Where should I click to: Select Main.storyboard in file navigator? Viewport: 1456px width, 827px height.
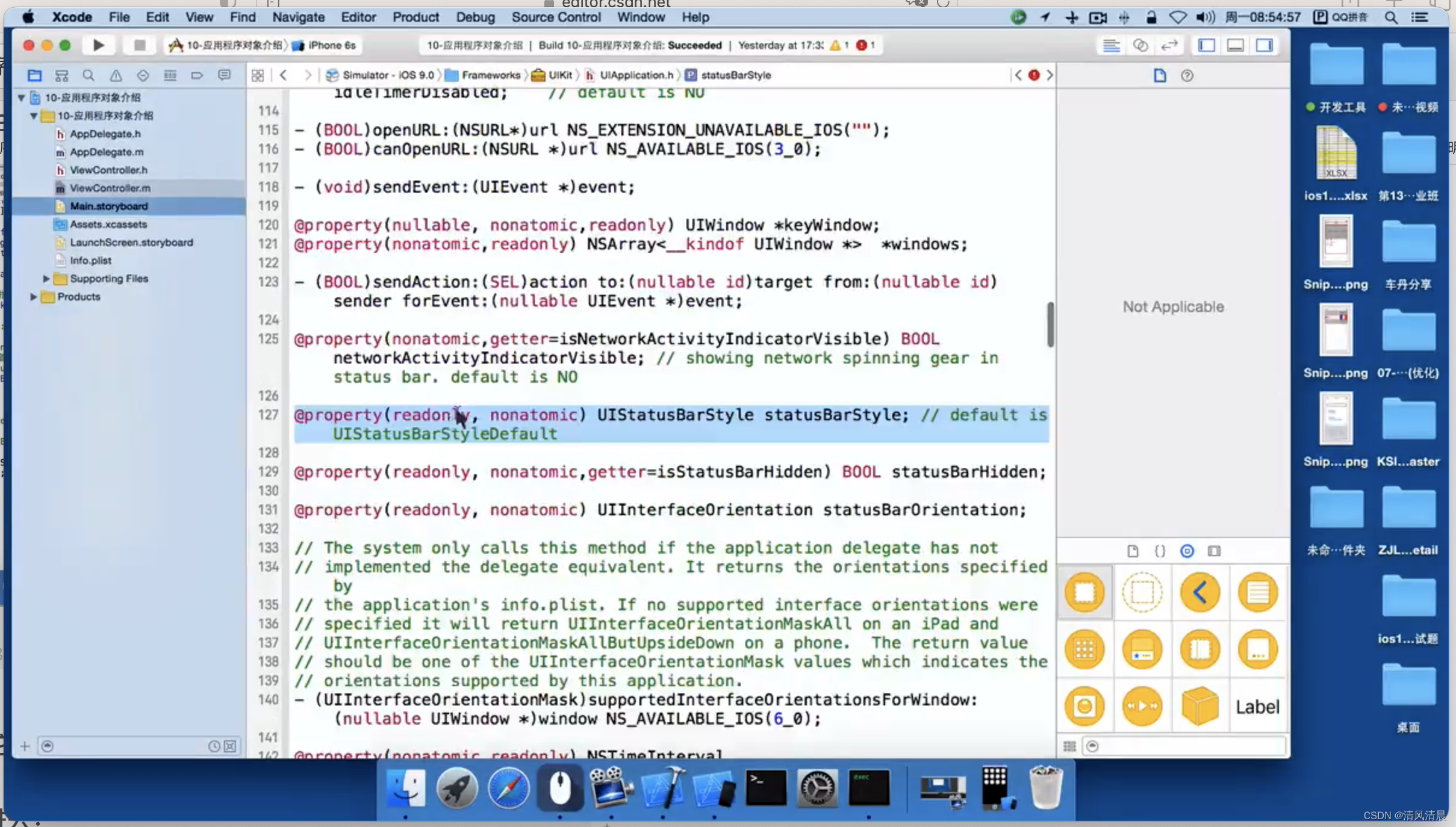pyautogui.click(x=109, y=205)
